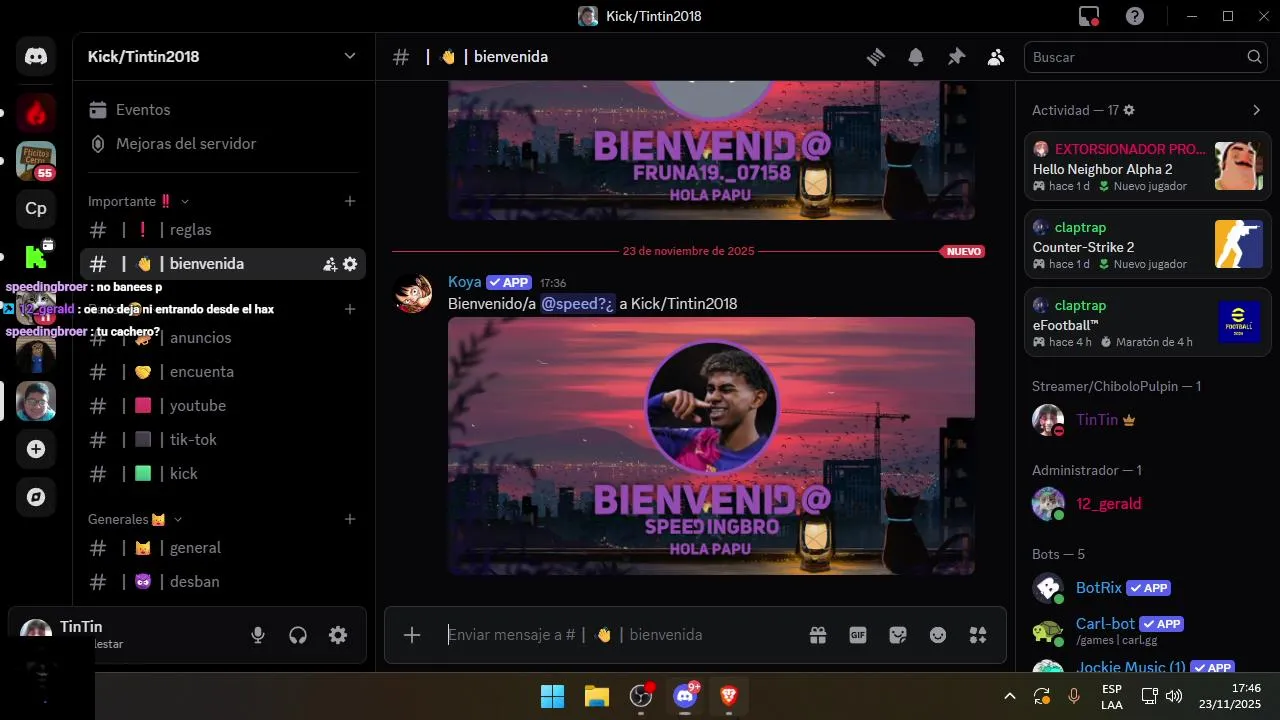Screen dimensions: 1280x720
Task: Collapse the Importante category
Action: (138, 201)
